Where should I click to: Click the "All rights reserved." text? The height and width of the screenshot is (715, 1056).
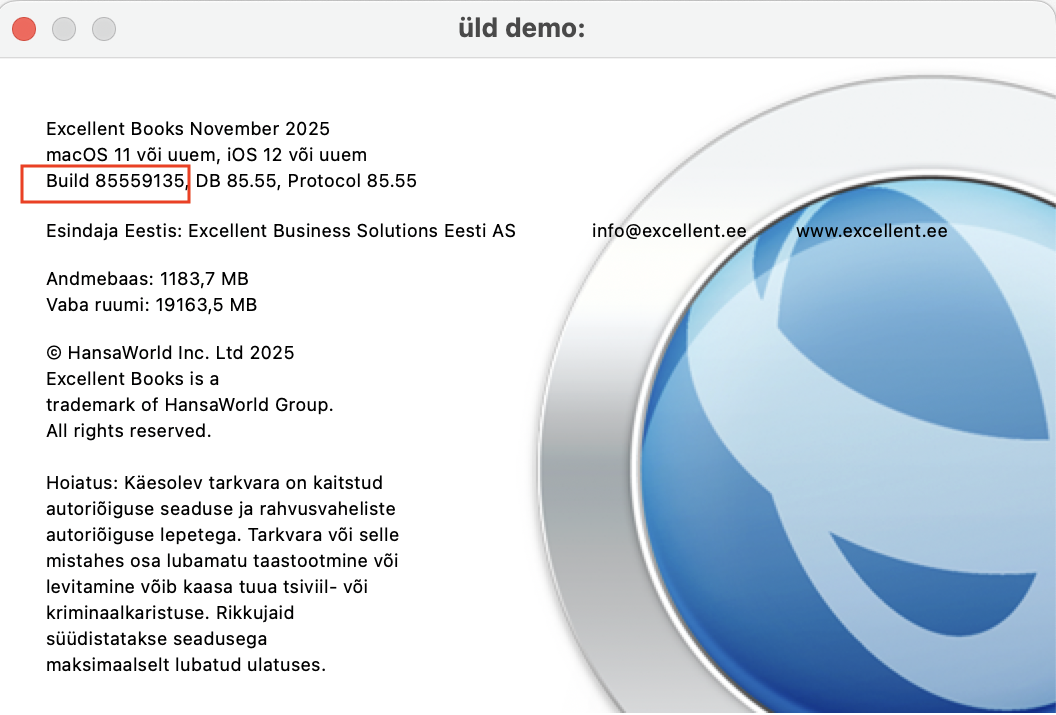pos(128,431)
